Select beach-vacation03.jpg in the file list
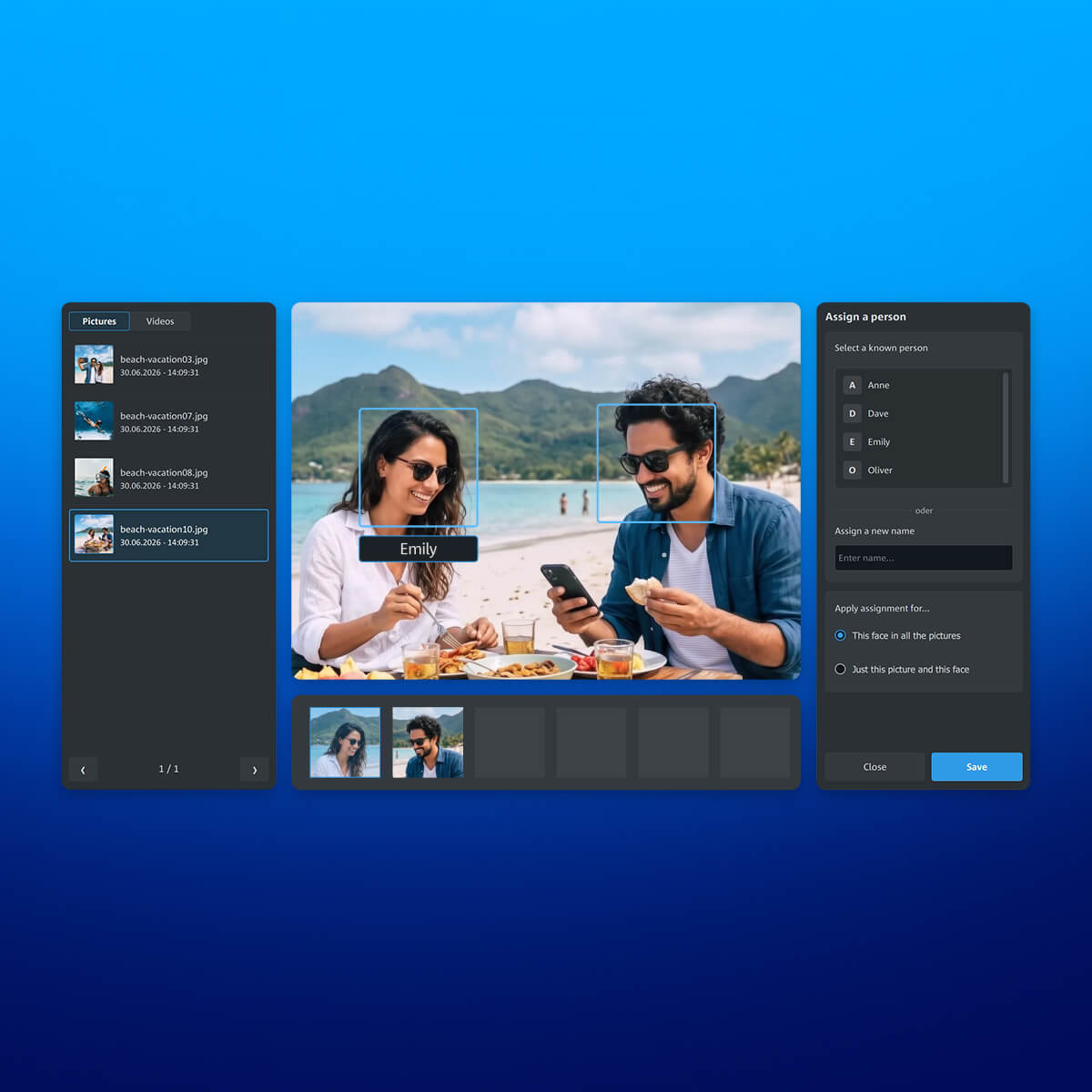Viewport: 1092px width, 1092px height. (168, 365)
